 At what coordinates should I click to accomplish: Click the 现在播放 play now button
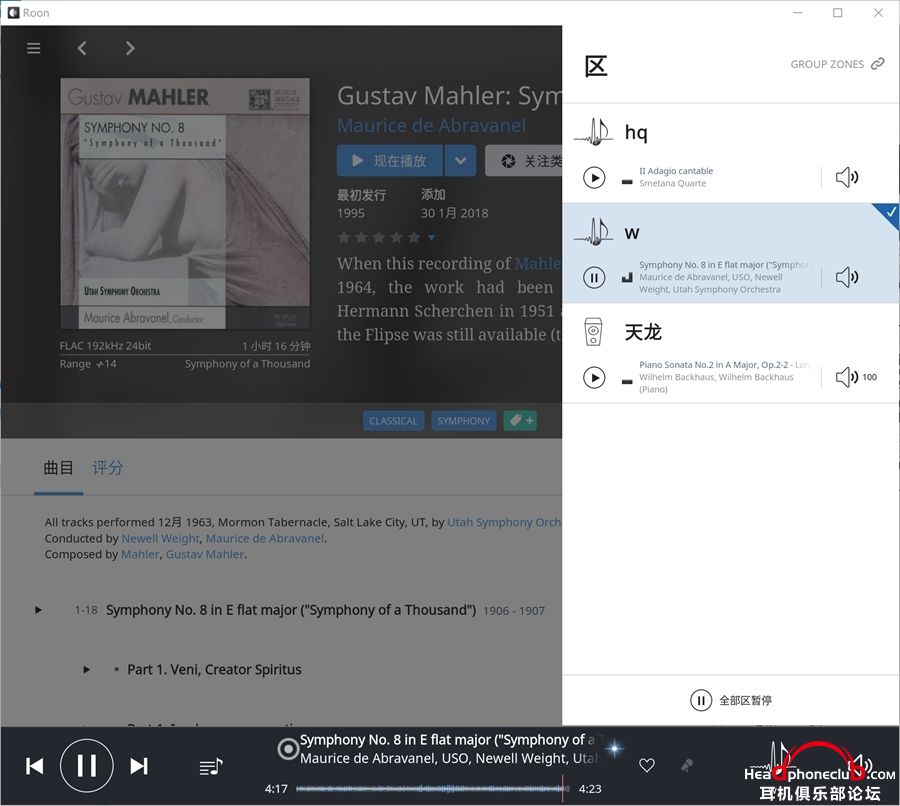(390, 161)
